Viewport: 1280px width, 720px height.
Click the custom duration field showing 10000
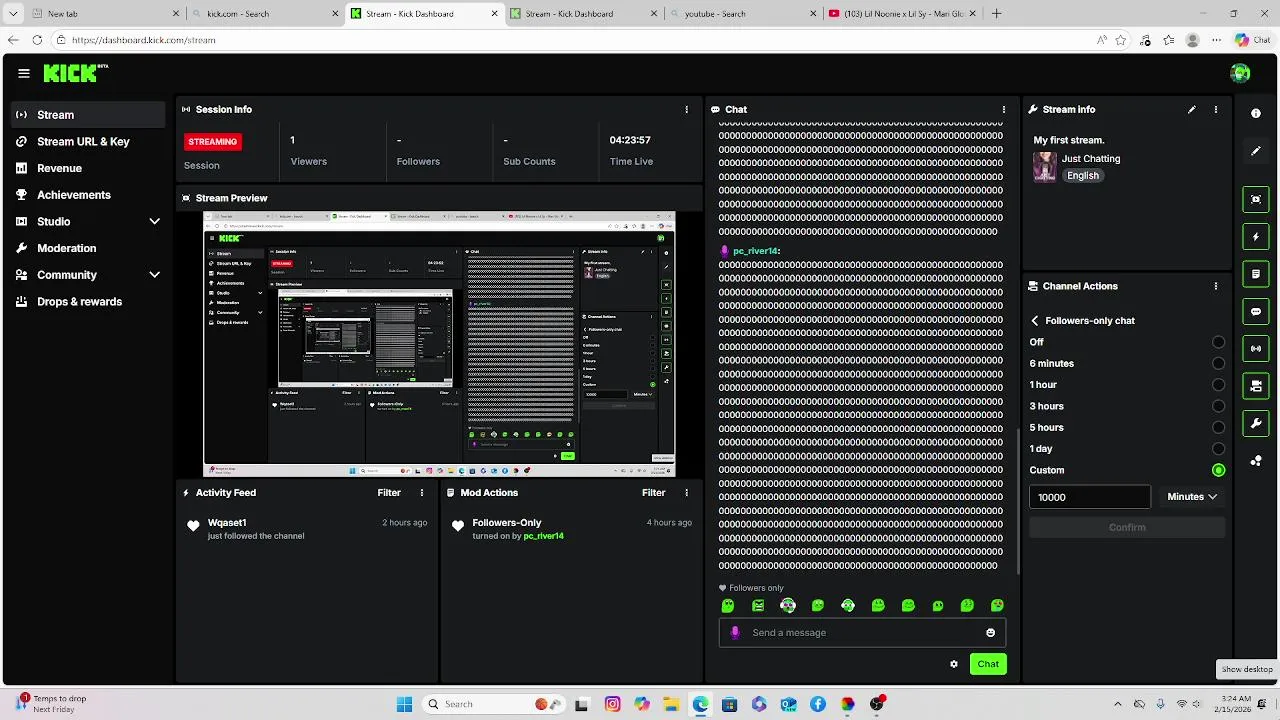point(1090,496)
